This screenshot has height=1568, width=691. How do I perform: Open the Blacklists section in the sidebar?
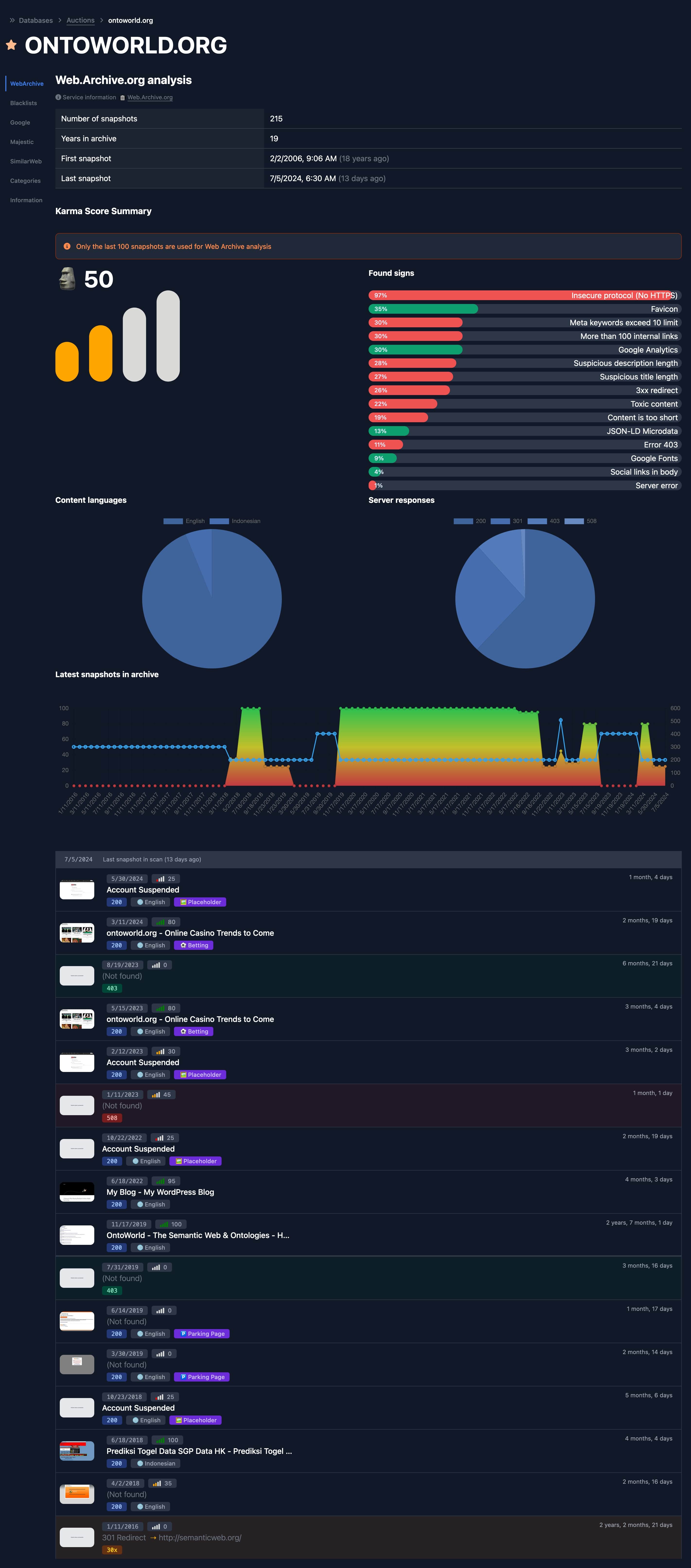24,103
